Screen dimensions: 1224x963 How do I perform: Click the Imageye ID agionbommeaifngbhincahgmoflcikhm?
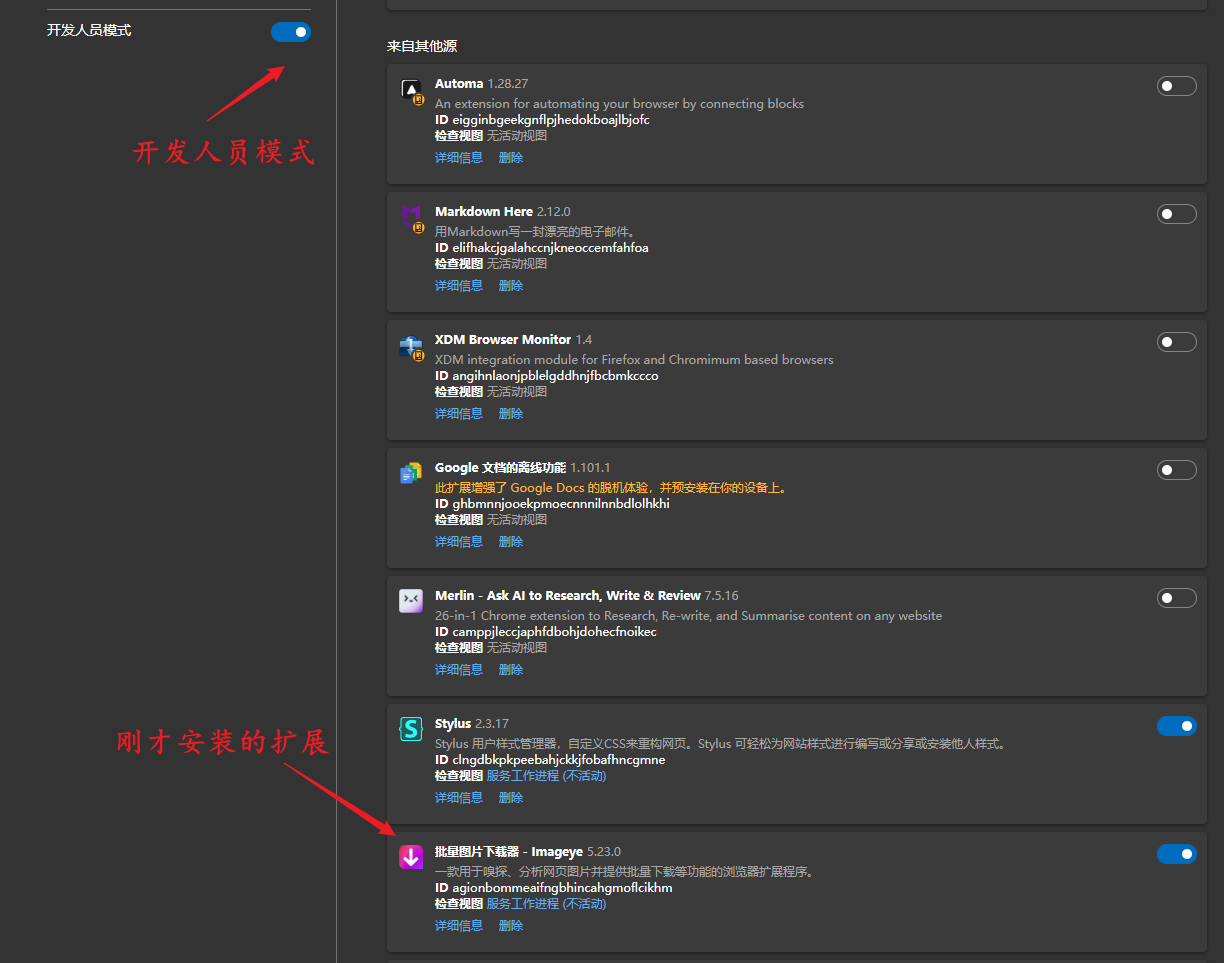click(x=554, y=888)
